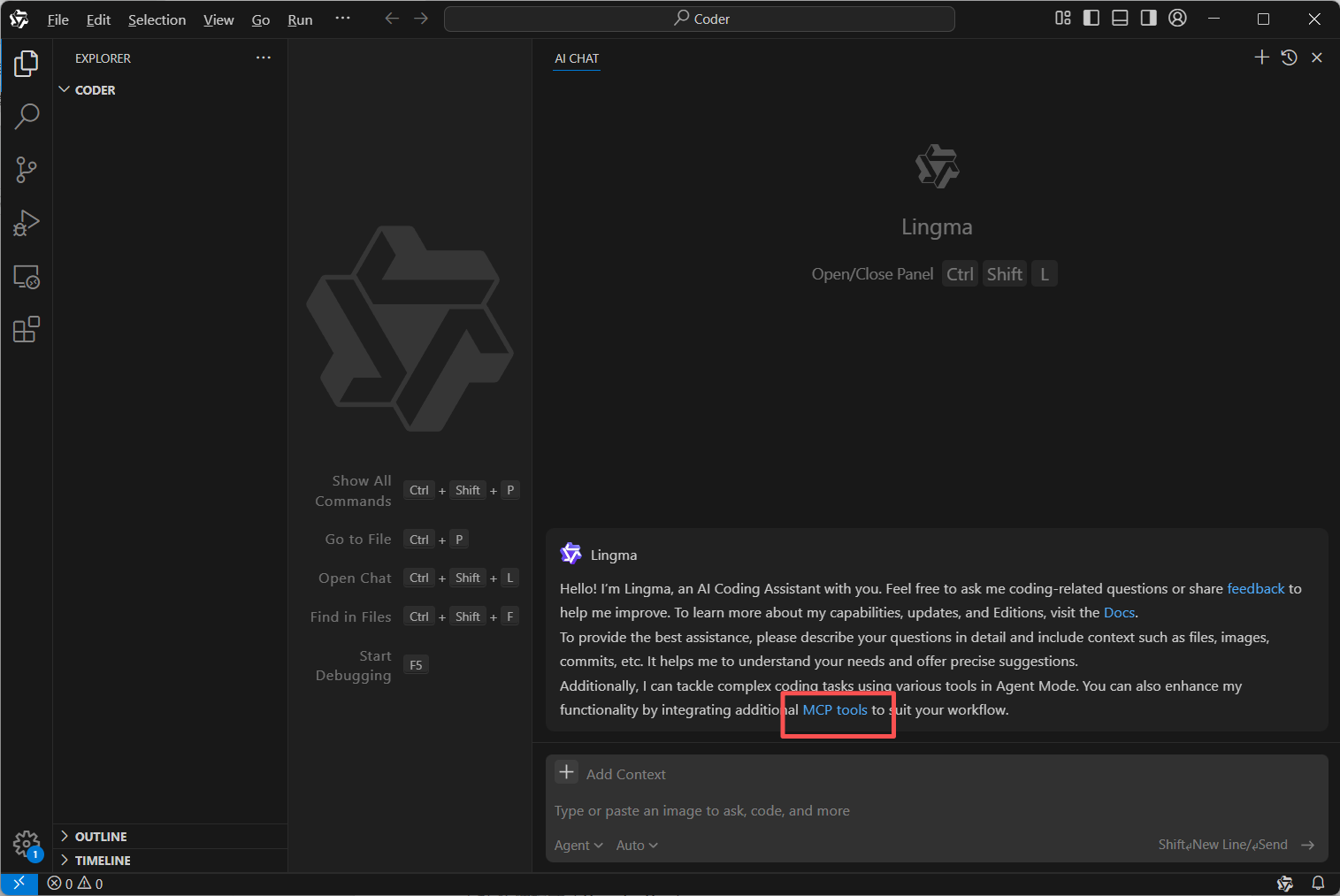
Task: Open the Explorer view in activity bar
Action: [x=27, y=63]
